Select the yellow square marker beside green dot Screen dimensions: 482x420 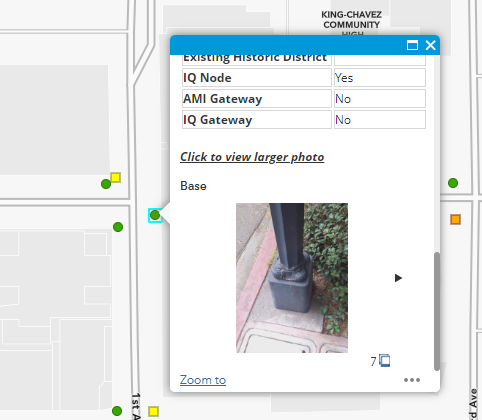pyautogui.click(x=115, y=177)
